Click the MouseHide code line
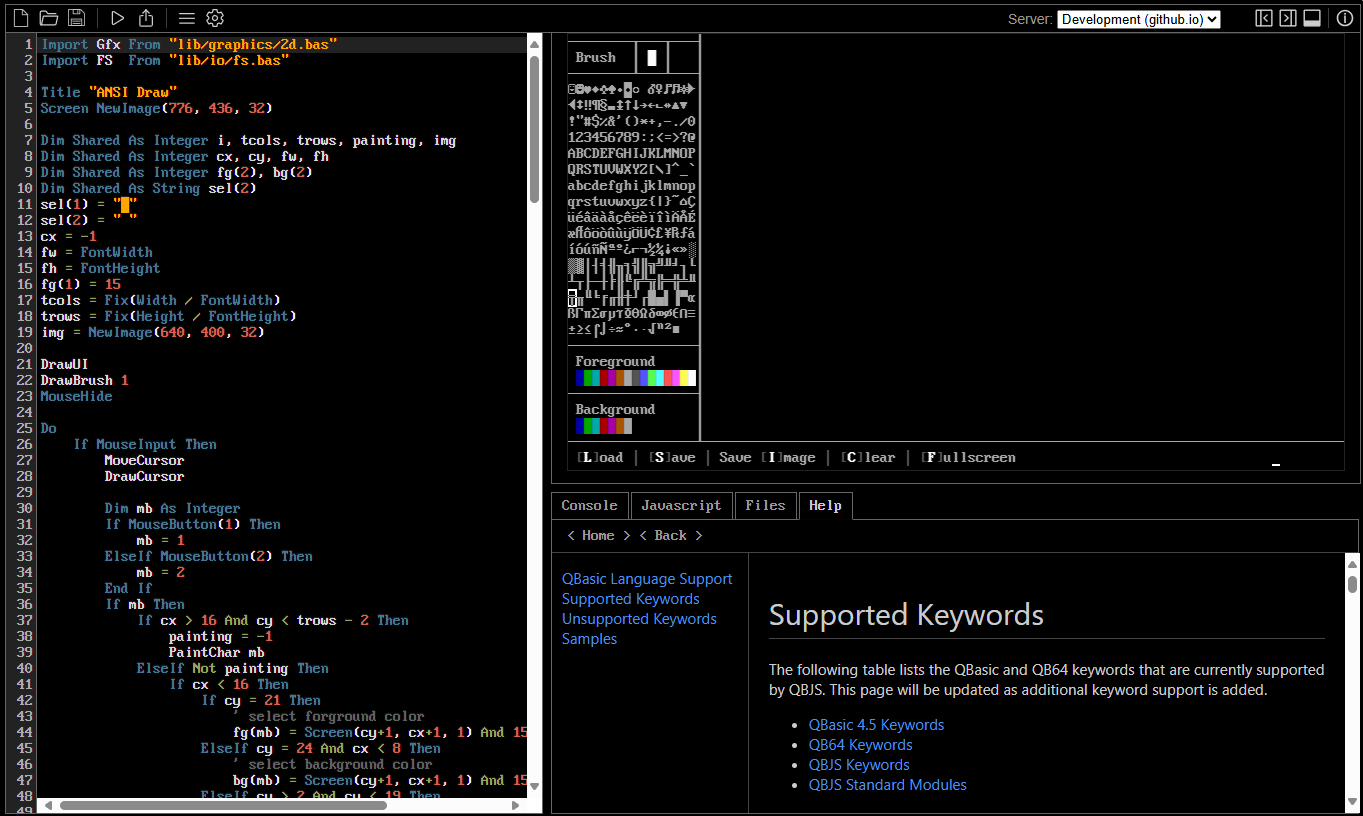The image size is (1363, 816). coord(76,396)
